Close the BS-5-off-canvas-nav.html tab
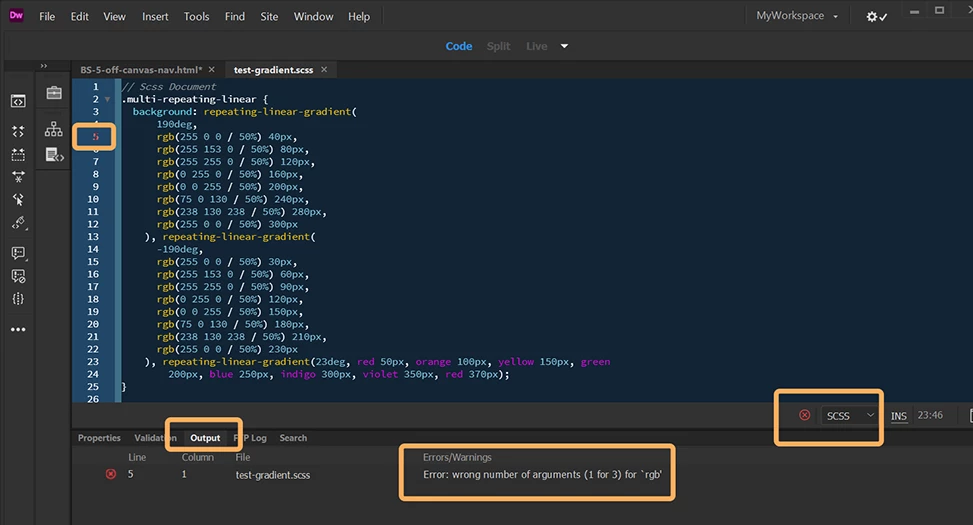The height and width of the screenshot is (525, 973). pos(212,70)
